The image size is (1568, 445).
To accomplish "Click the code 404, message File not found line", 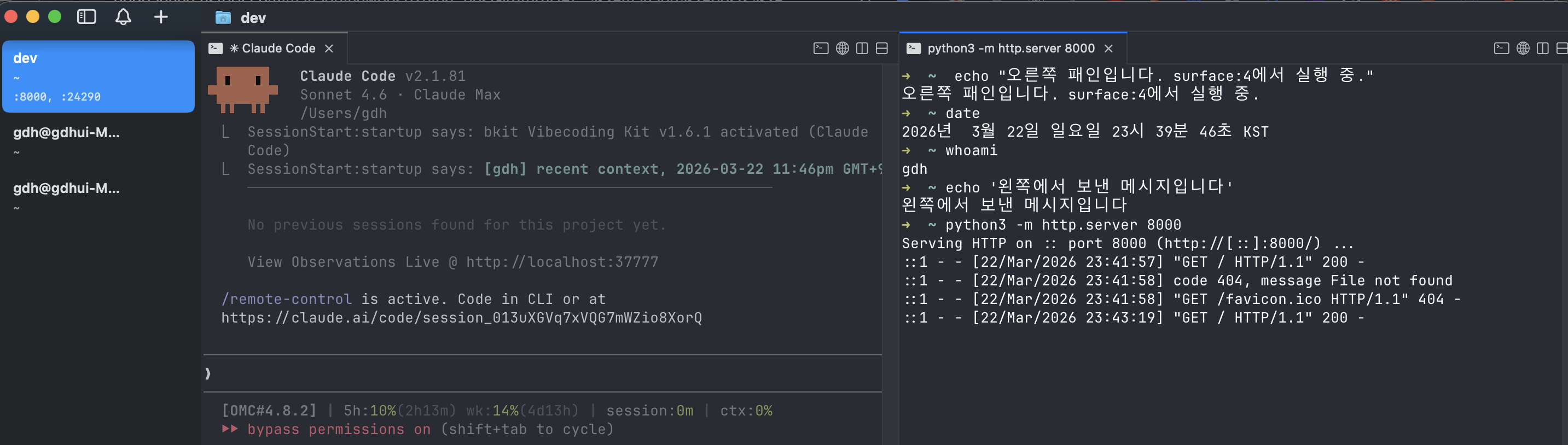I will [1178, 280].
